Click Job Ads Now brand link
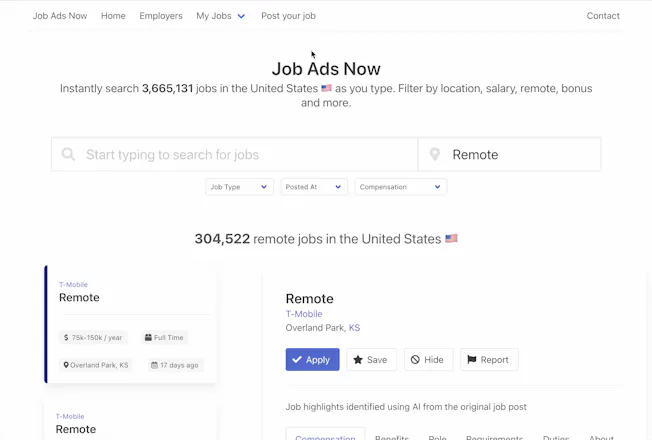The width and height of the screenshot is (652, 440). (60, 16)
